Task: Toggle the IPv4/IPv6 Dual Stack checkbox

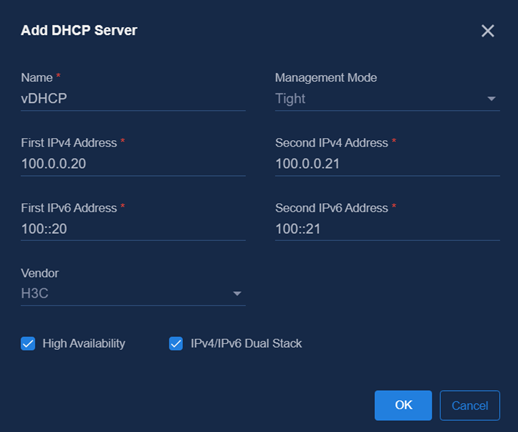Action: coord(176,343)
